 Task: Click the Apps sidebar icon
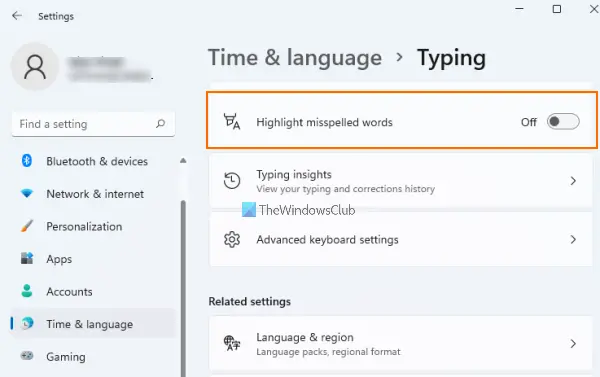click(27, 259)
